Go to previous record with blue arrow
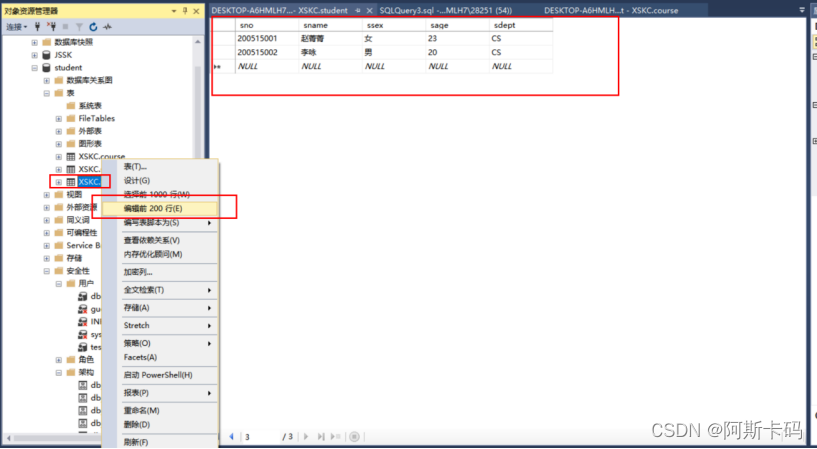 tap(231, 437)
